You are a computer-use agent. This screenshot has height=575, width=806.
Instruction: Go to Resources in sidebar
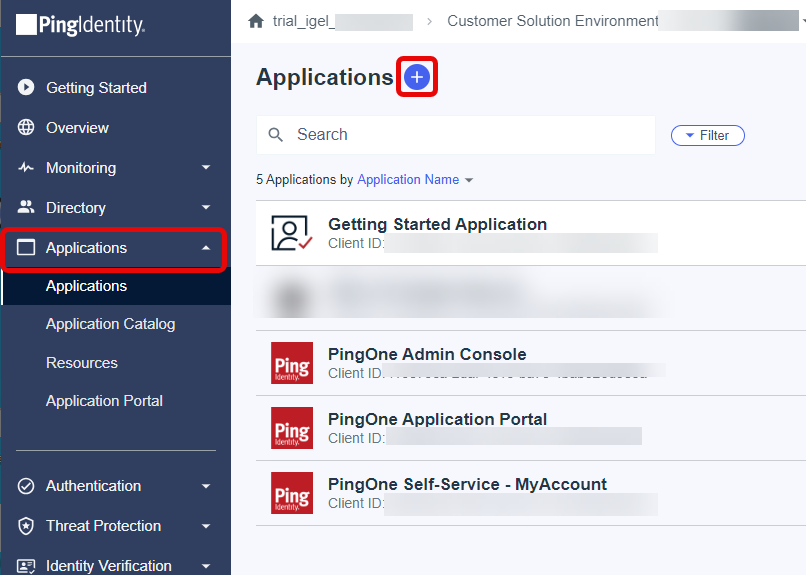82,363
